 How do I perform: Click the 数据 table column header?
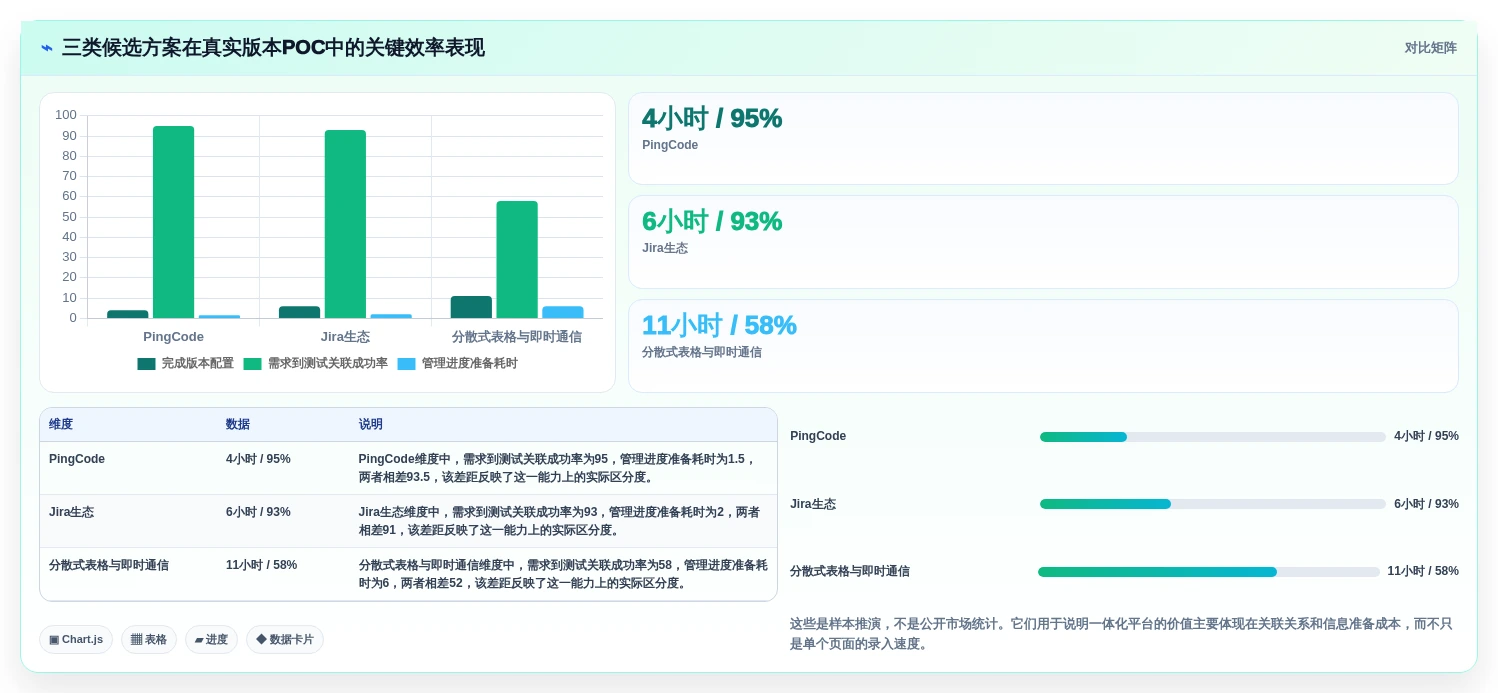[238, 425]
